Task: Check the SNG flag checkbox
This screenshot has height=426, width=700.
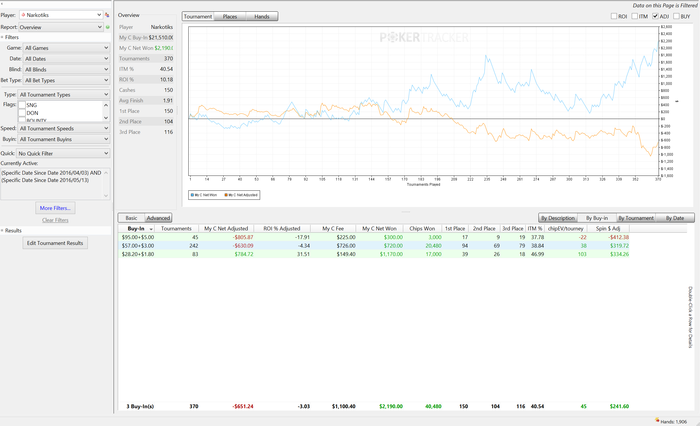Action: 22,105
